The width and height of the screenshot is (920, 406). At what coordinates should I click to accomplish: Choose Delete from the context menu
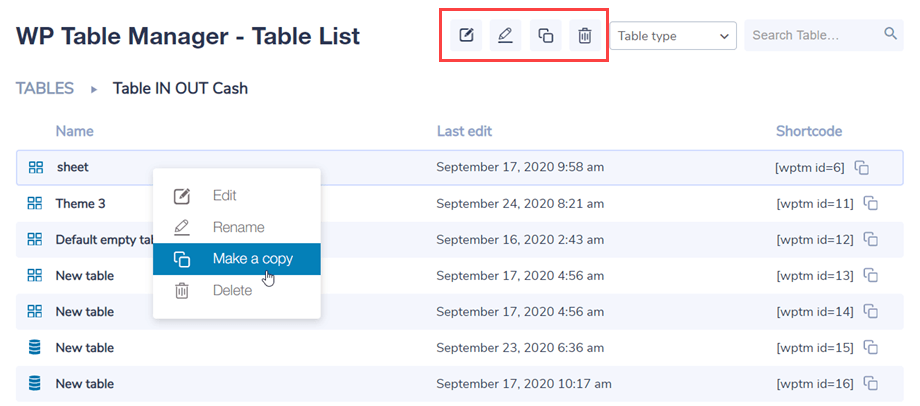click(232, 291)
